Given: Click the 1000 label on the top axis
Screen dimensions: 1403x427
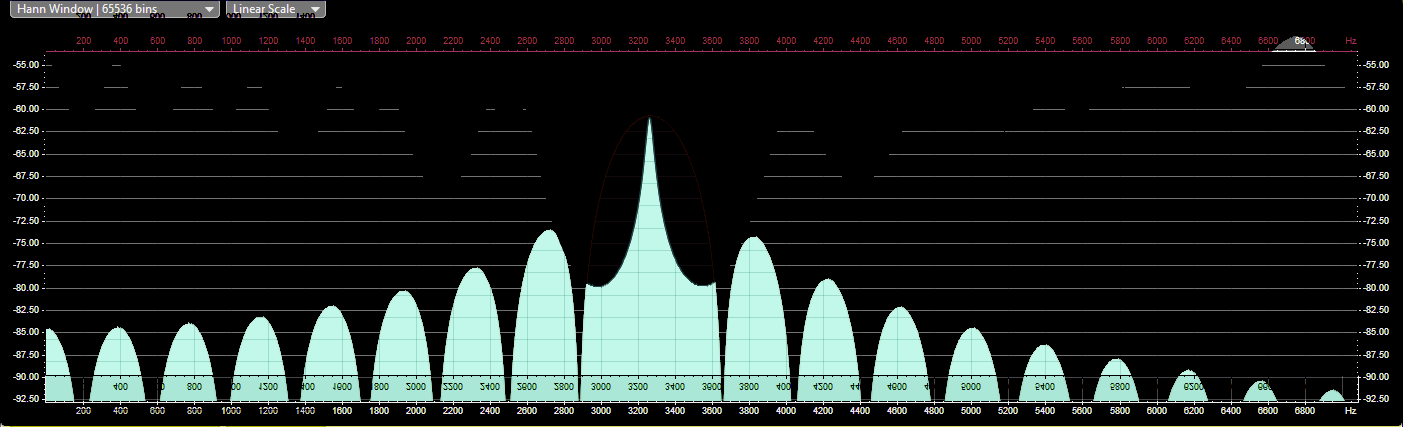Looking at the screenshot, I should pos(231,41).
